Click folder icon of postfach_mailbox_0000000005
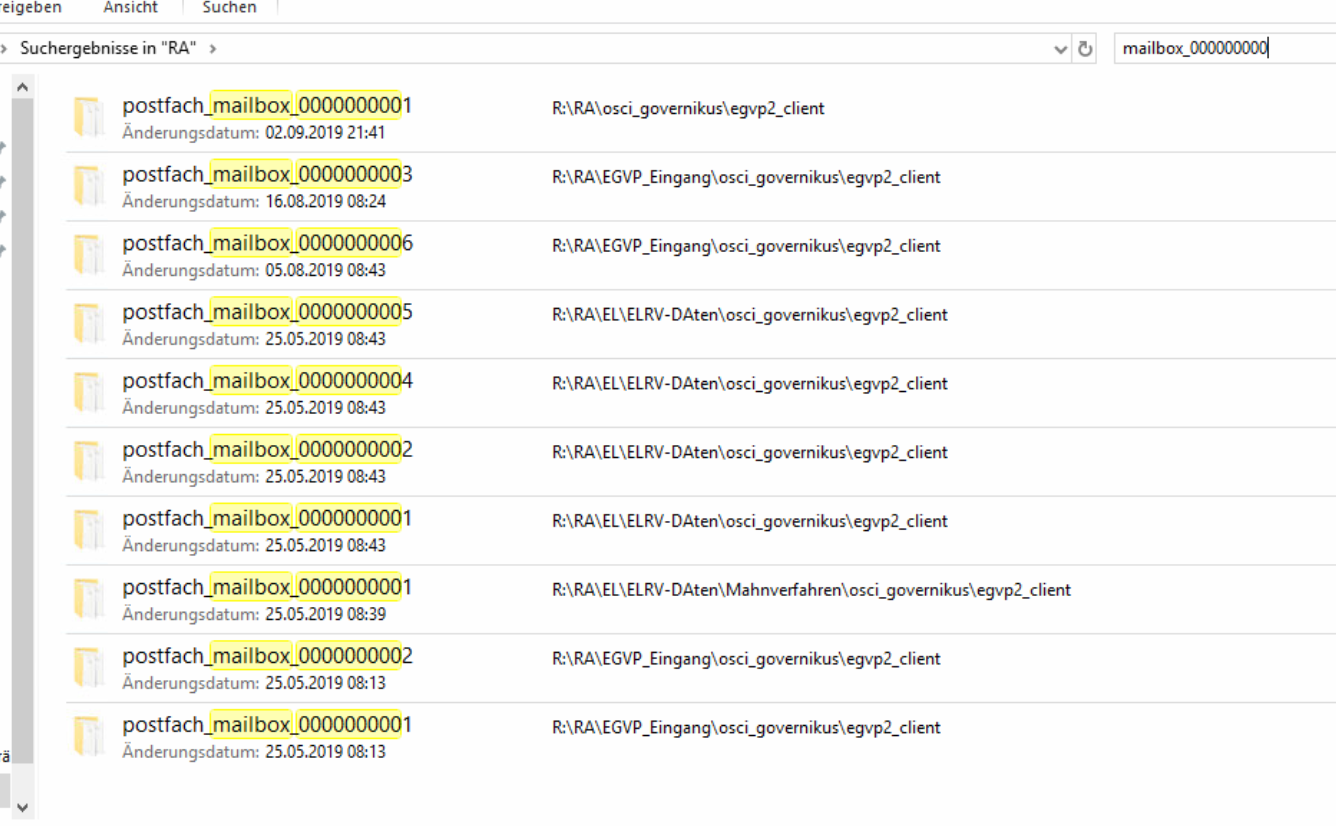This screenshot has height=826, width=1336. [x=89, y=324]
